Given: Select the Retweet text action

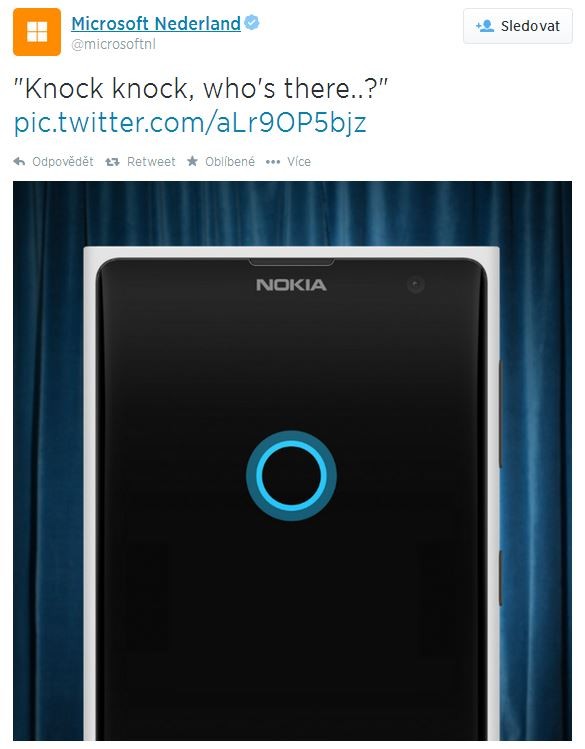Looking at the screenshot, I should click(151, 162).
